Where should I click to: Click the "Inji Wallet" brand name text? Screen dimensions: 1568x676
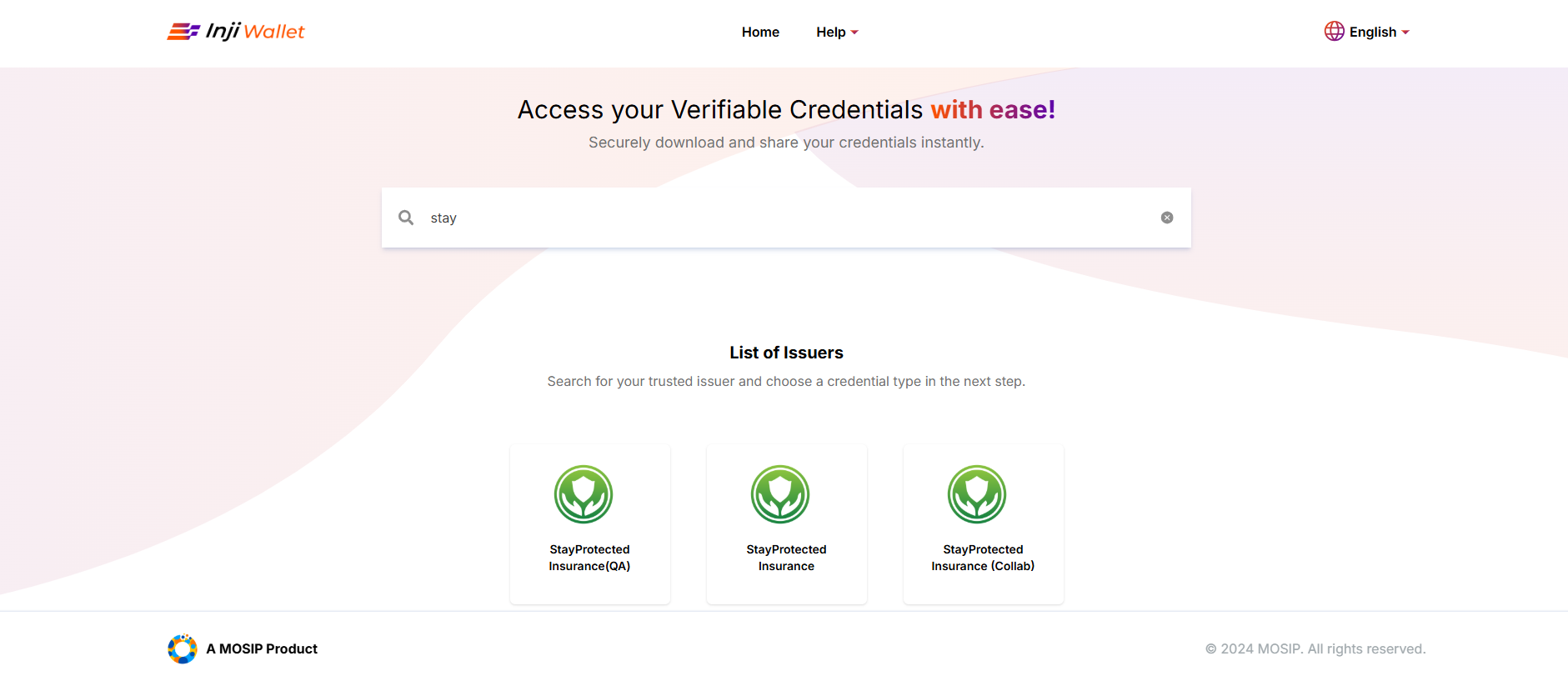(x=255, y=32)
